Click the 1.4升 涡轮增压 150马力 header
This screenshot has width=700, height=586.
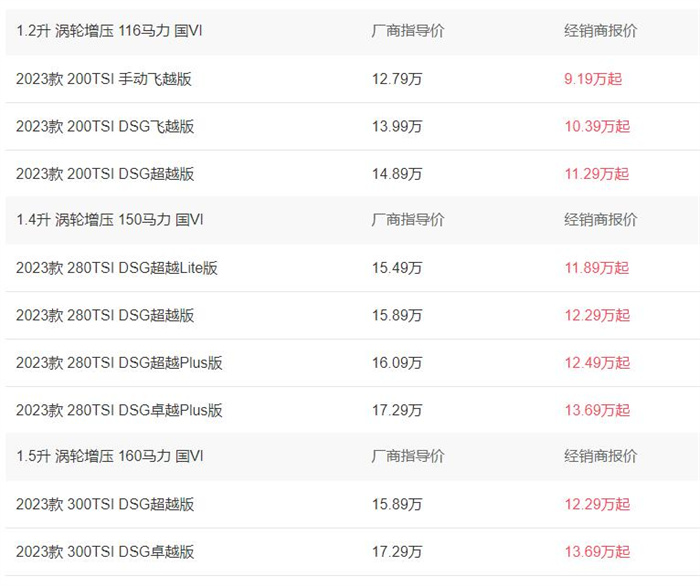(x=110, y=220)
